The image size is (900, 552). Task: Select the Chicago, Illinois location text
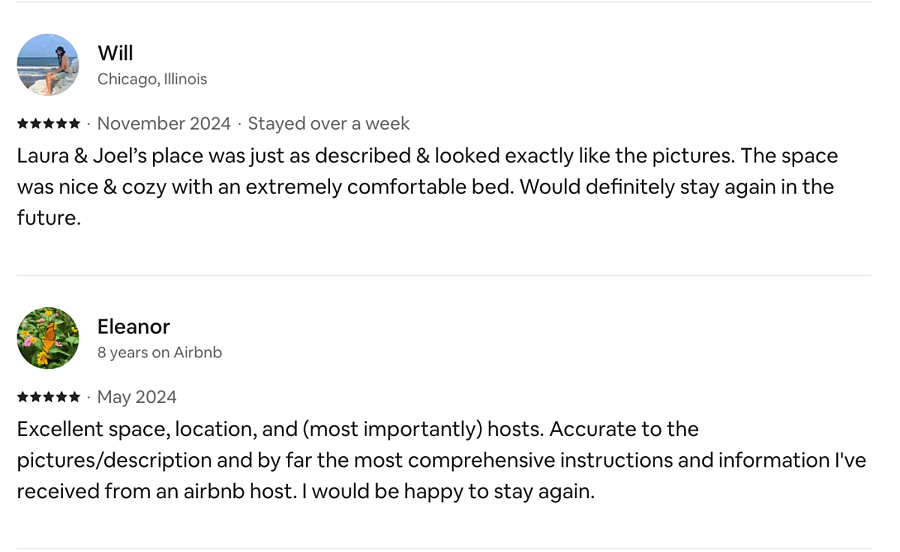(152, 79)
